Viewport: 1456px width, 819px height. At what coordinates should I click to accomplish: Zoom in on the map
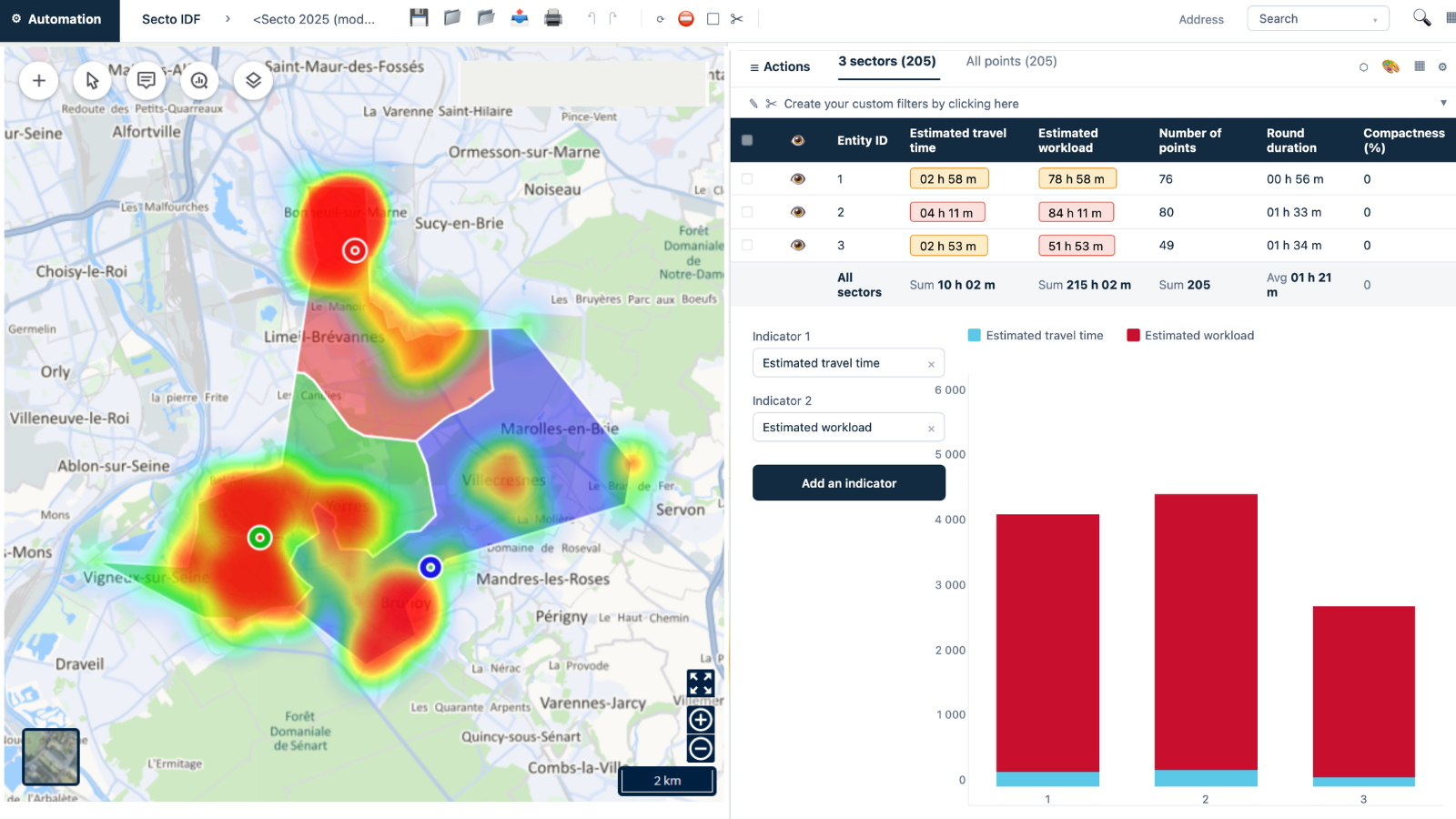click(701, 720)
